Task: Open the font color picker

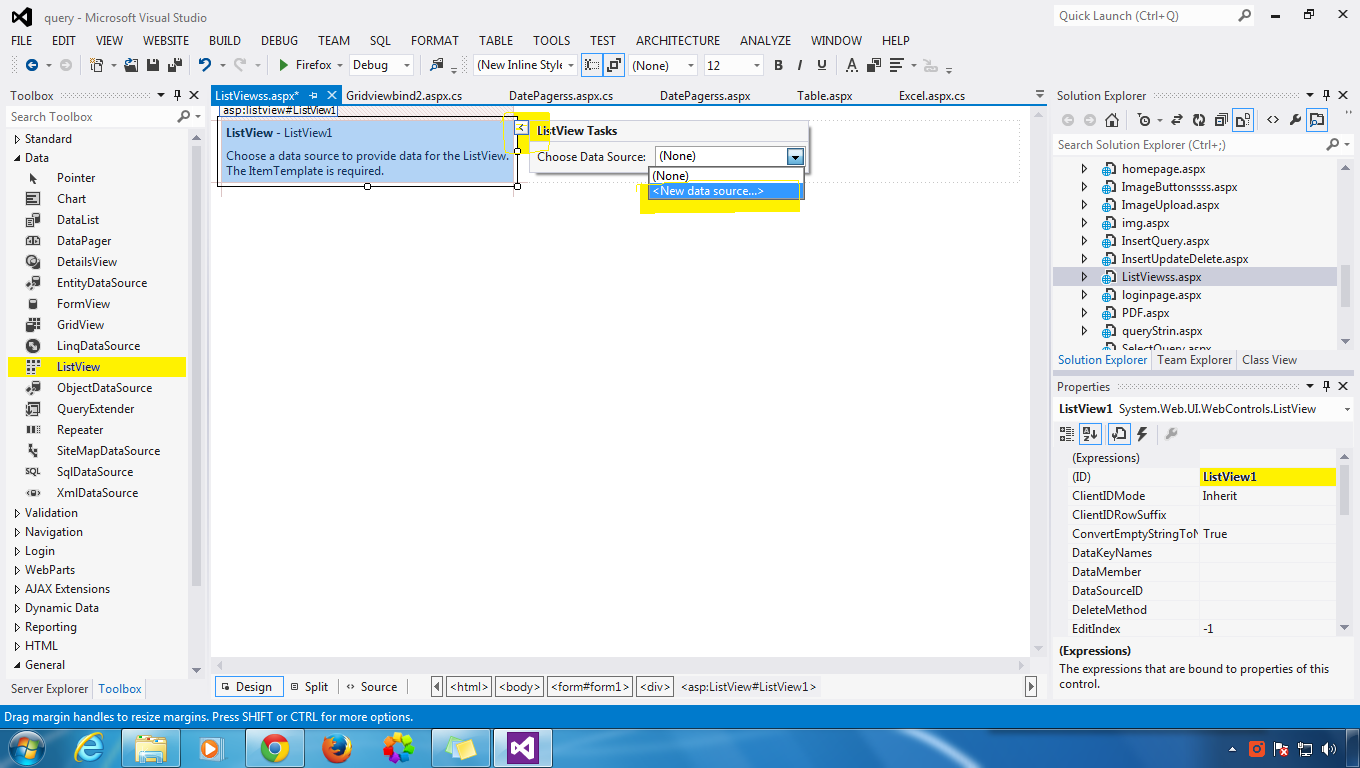Action: [851, 65]
